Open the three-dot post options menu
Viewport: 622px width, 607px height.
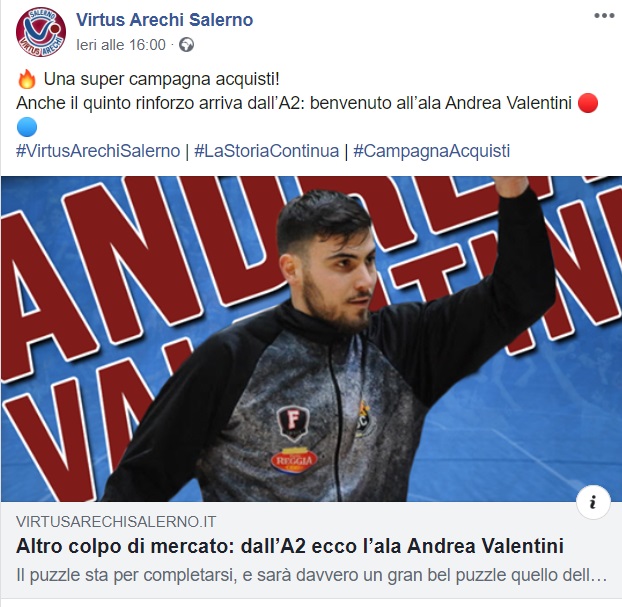click(604, 16)
